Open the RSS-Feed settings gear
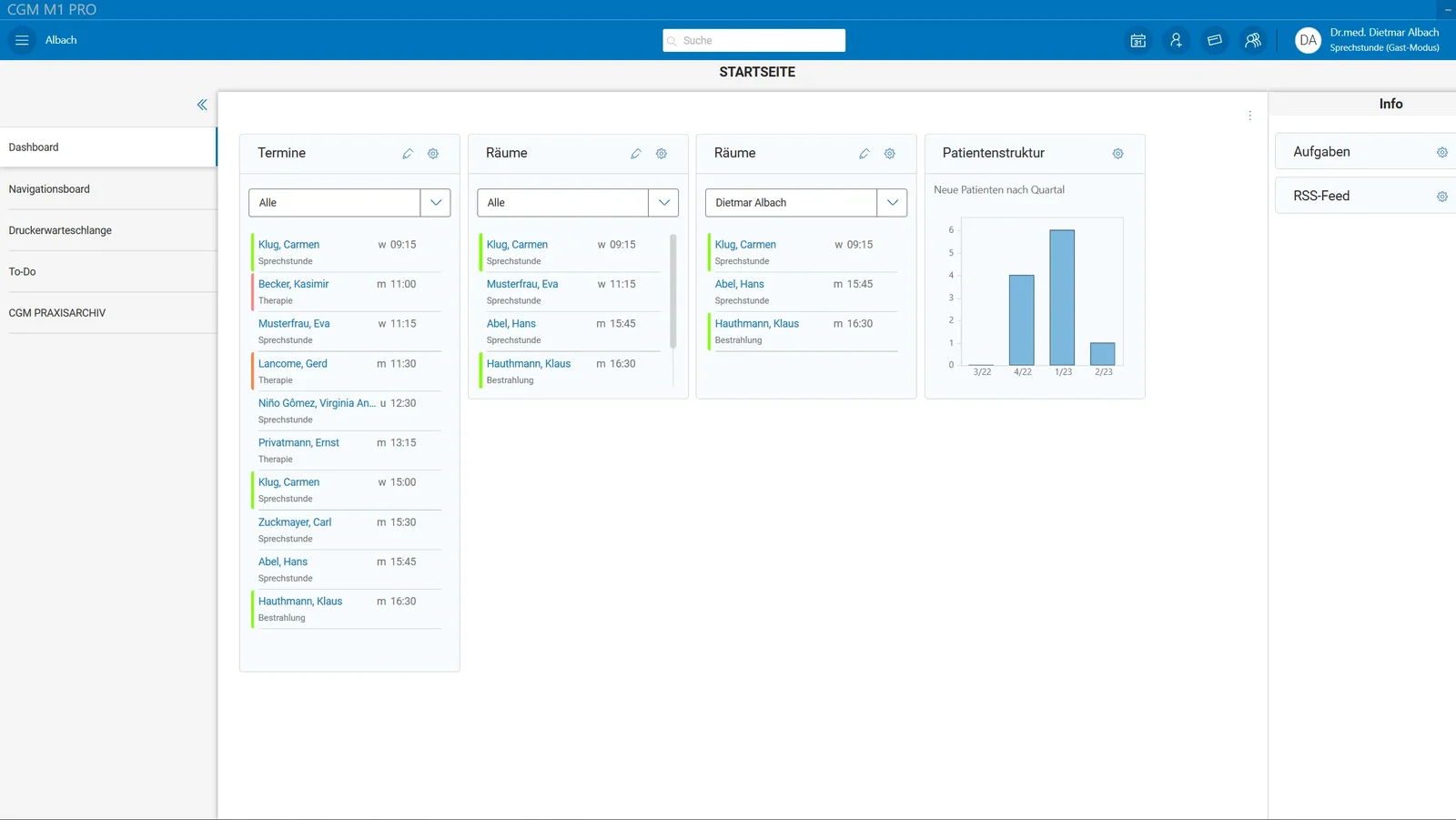This screenshot has width=1456, height=820. tap(1442, 197)
